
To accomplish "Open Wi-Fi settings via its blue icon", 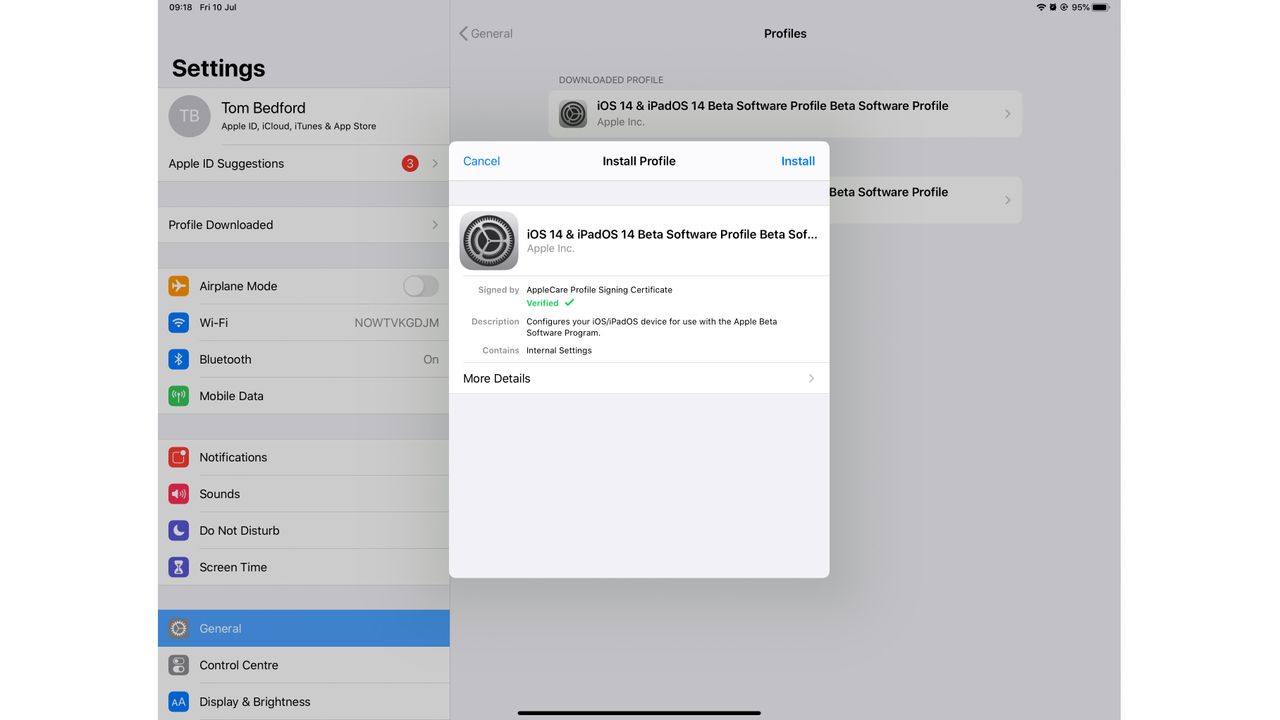I will click(179, 323).
